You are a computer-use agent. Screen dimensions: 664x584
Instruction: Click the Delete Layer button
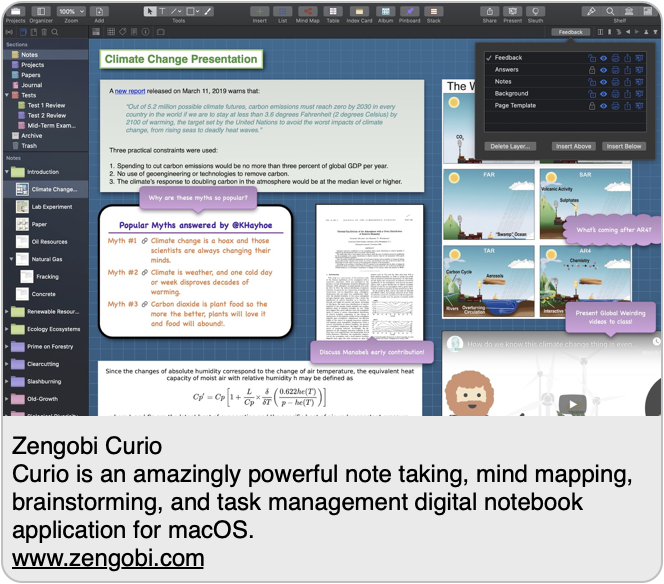pos(512,146)
